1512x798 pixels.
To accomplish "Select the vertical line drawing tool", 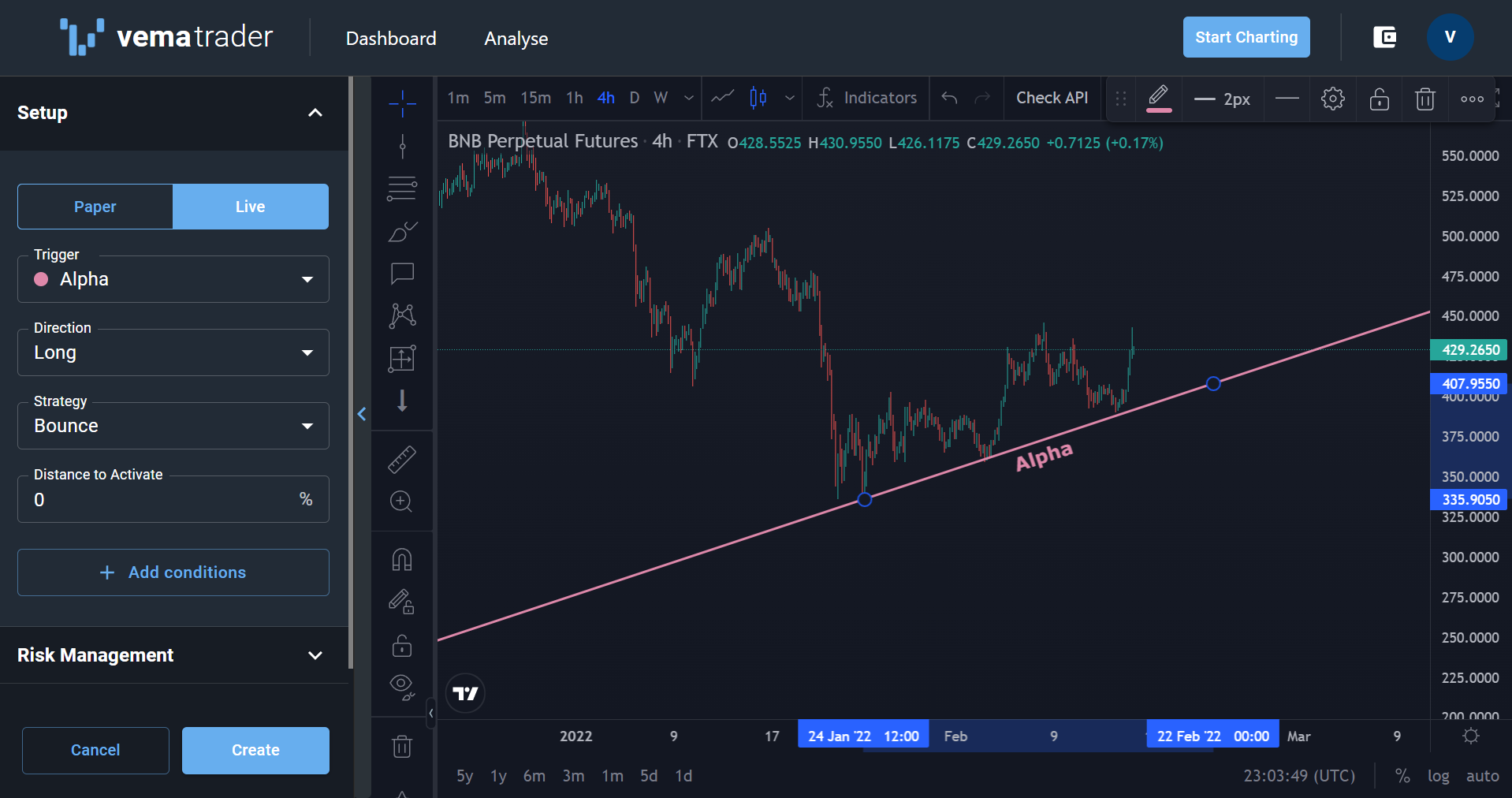I will [402, 146].
